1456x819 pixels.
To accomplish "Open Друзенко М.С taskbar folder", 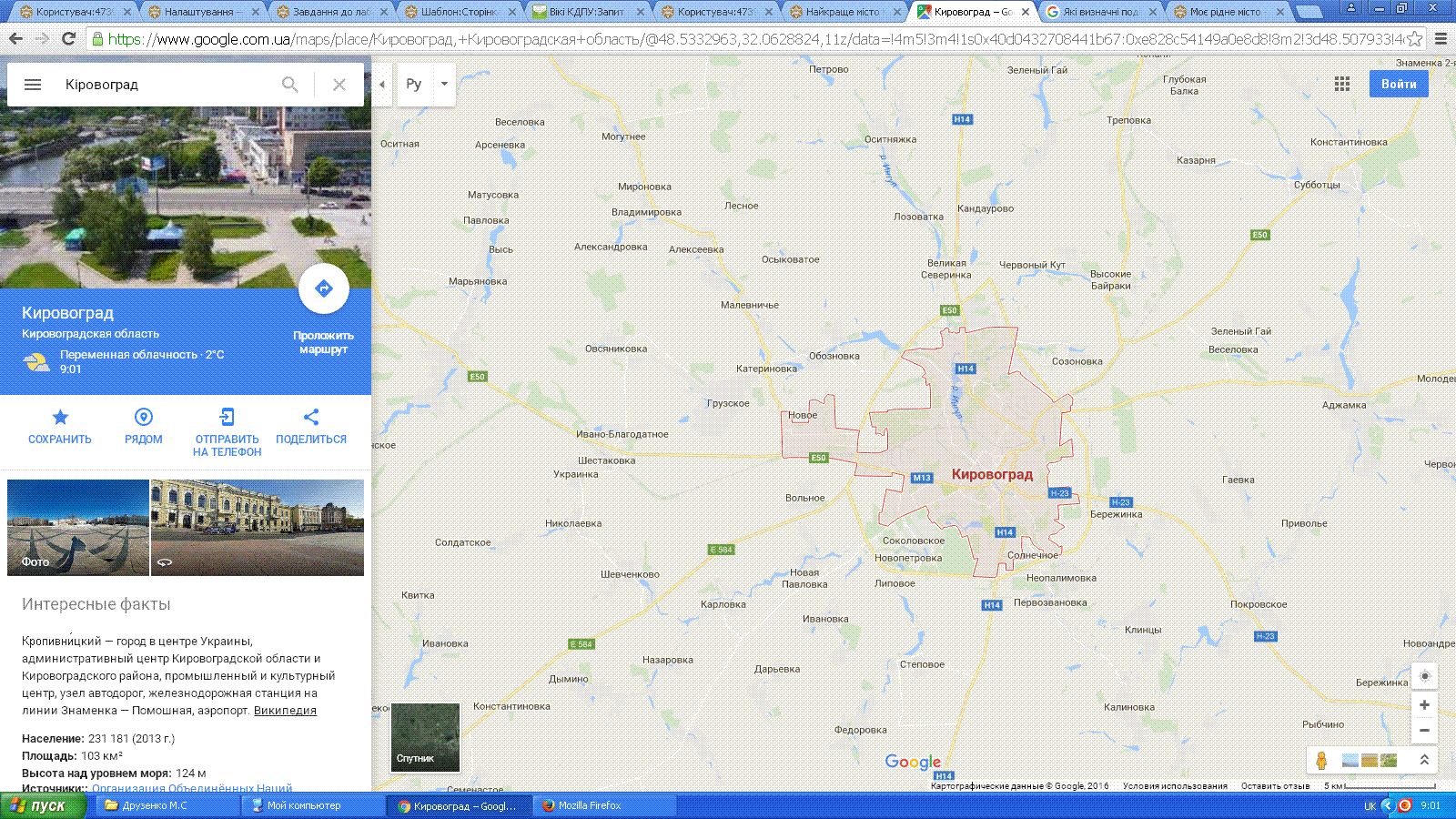I will [x=168, y=805].
